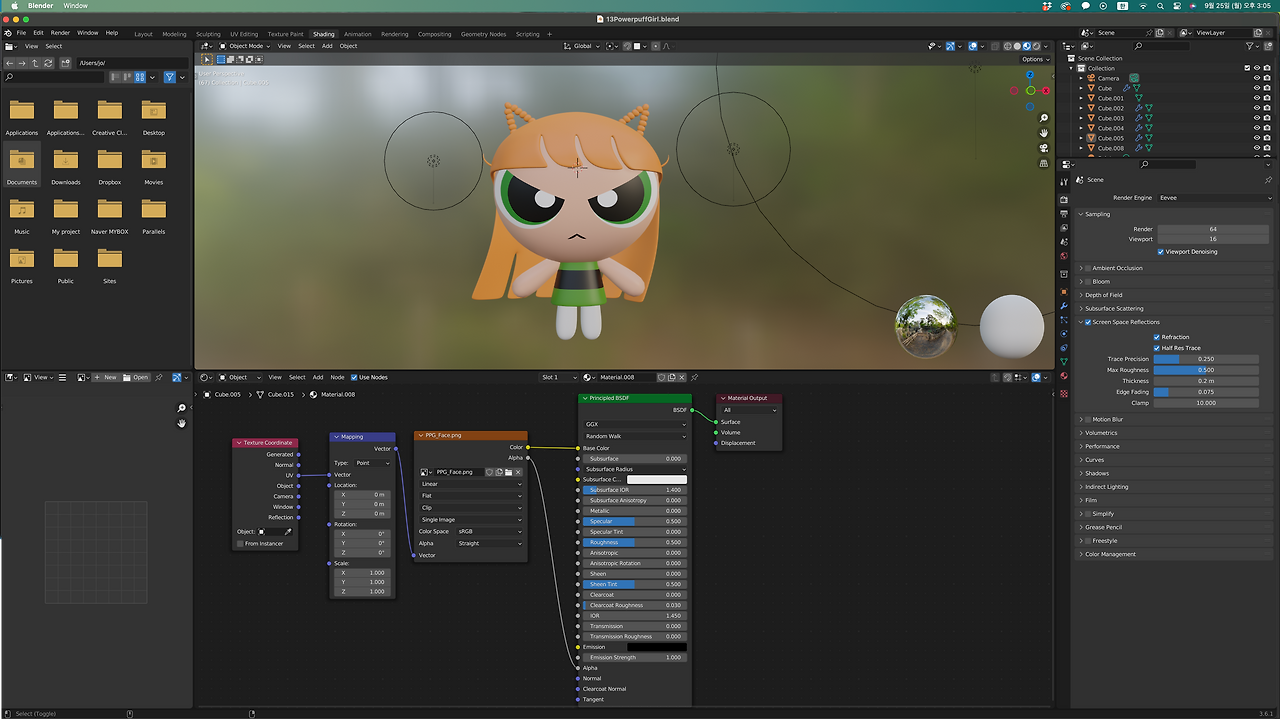Switch to the Geometry Nodes workspace tab
Viewport: 1280px width, 719px height.
(483, 34)
